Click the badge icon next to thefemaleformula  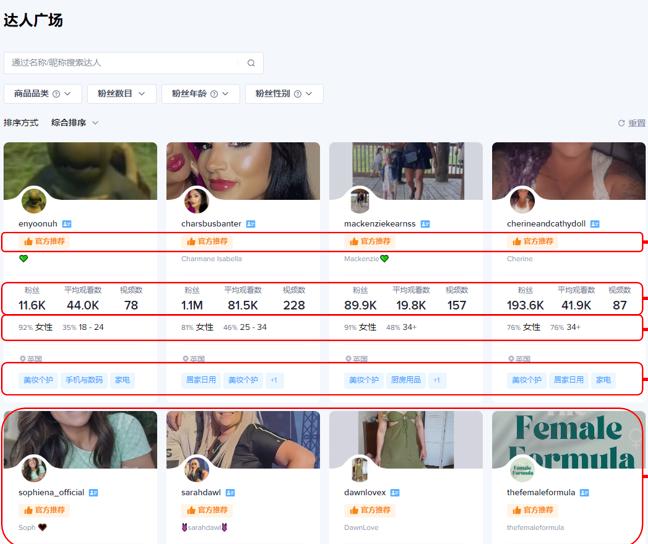(x=584, y=493)
